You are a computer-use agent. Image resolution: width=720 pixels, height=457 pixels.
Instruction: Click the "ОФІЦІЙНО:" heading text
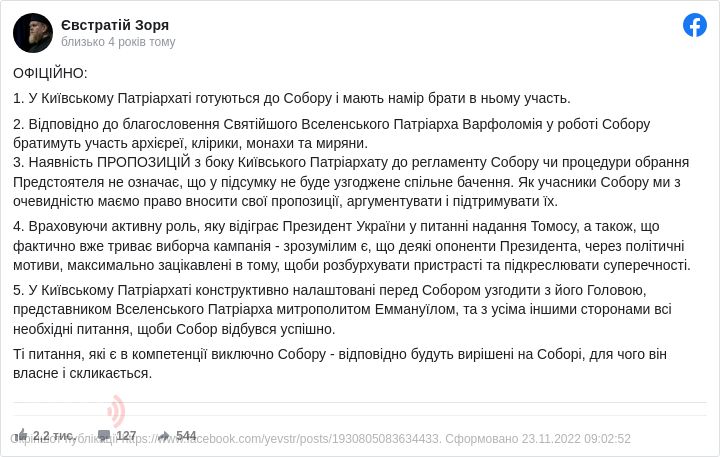coord(50,73)
